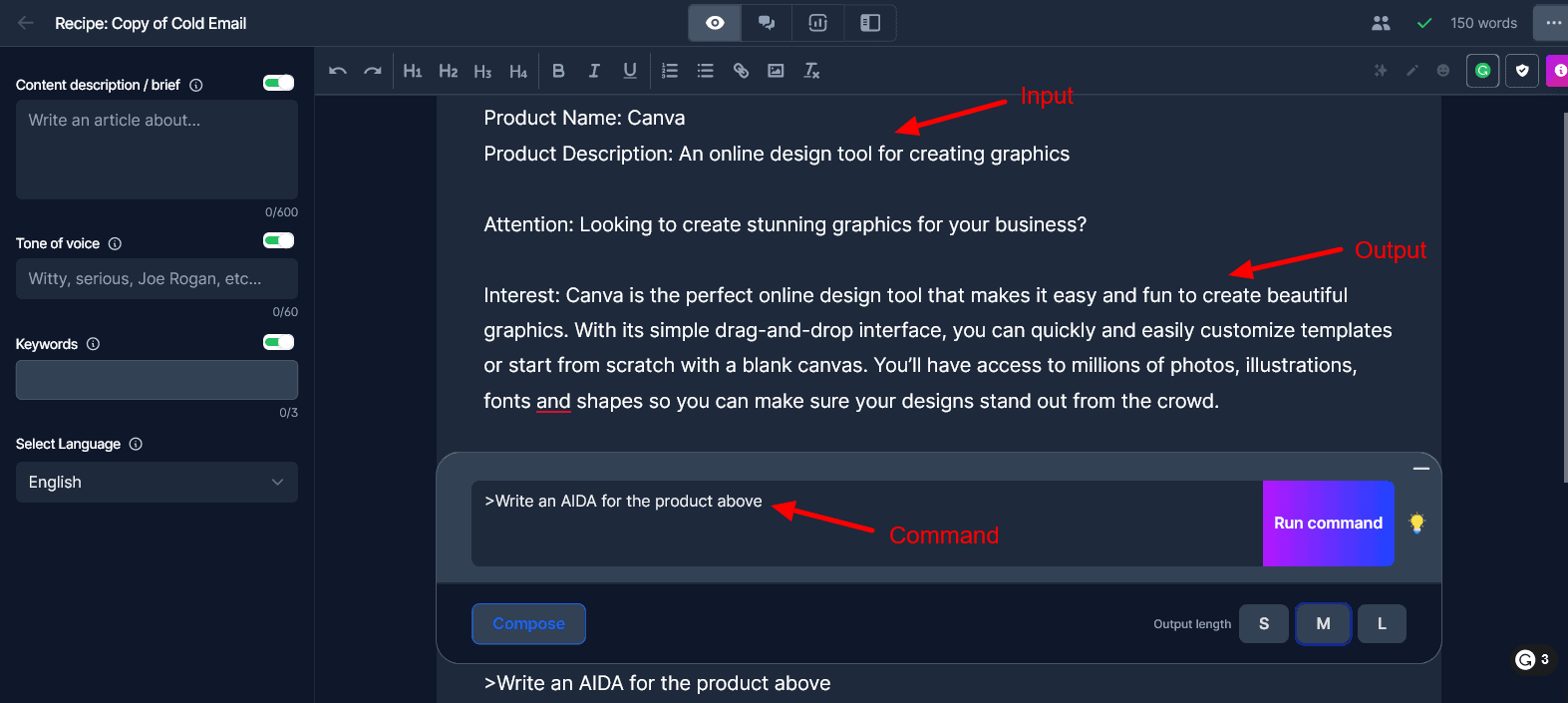This screenshot has height=703, width=1568.
Task: Clear text formatting
Action: coord(811,71)
